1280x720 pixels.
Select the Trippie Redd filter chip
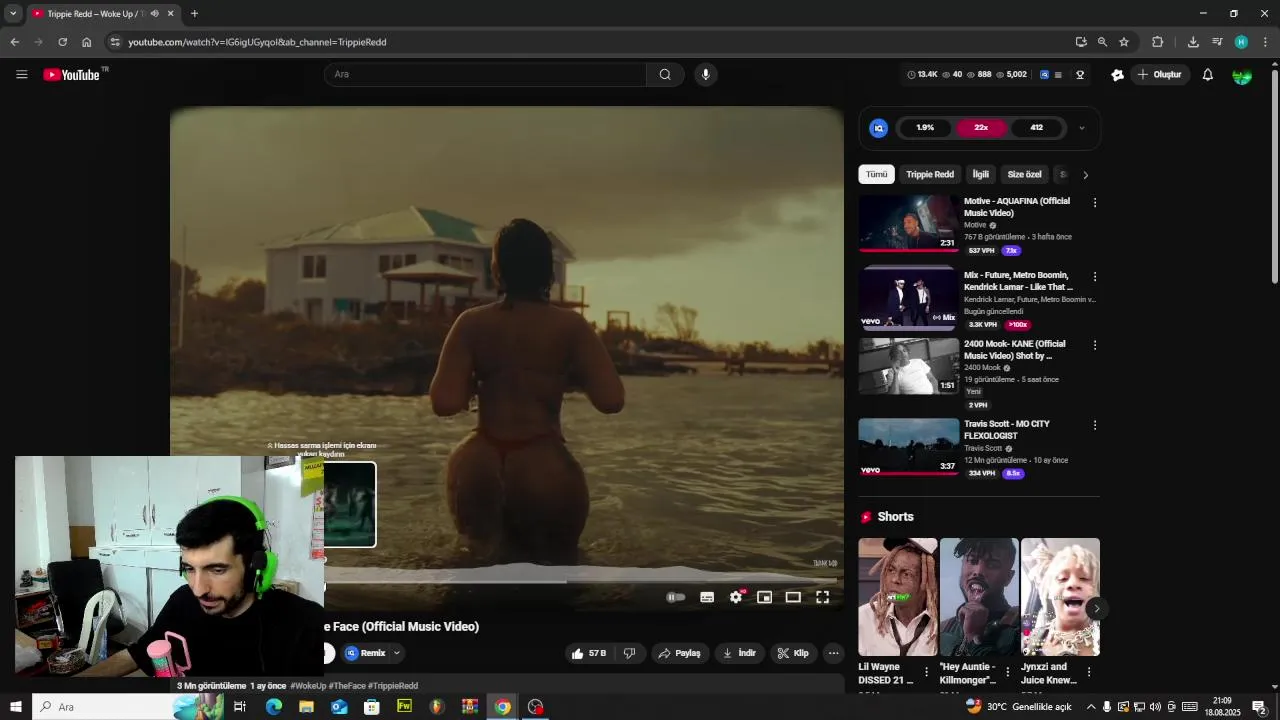[x=930, y=175]
